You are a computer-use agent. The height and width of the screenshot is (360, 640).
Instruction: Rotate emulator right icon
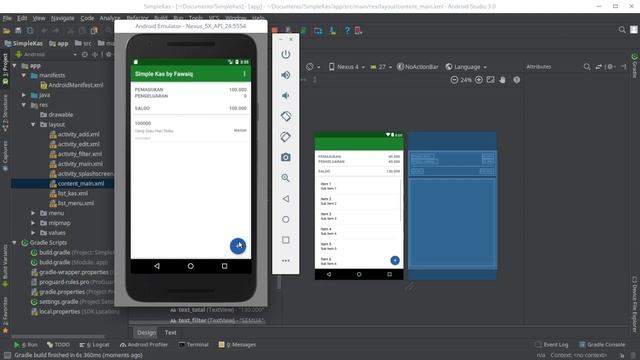[x=286, y=137]
